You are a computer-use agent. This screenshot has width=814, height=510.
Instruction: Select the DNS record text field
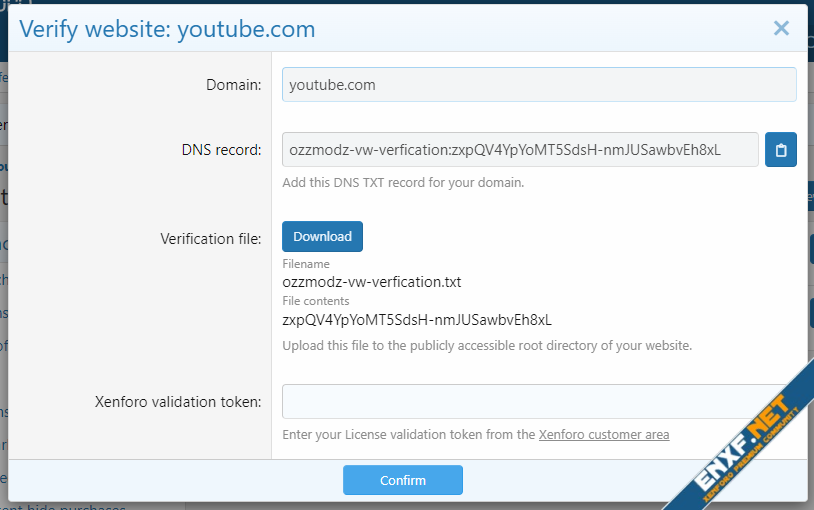[520, 150]
